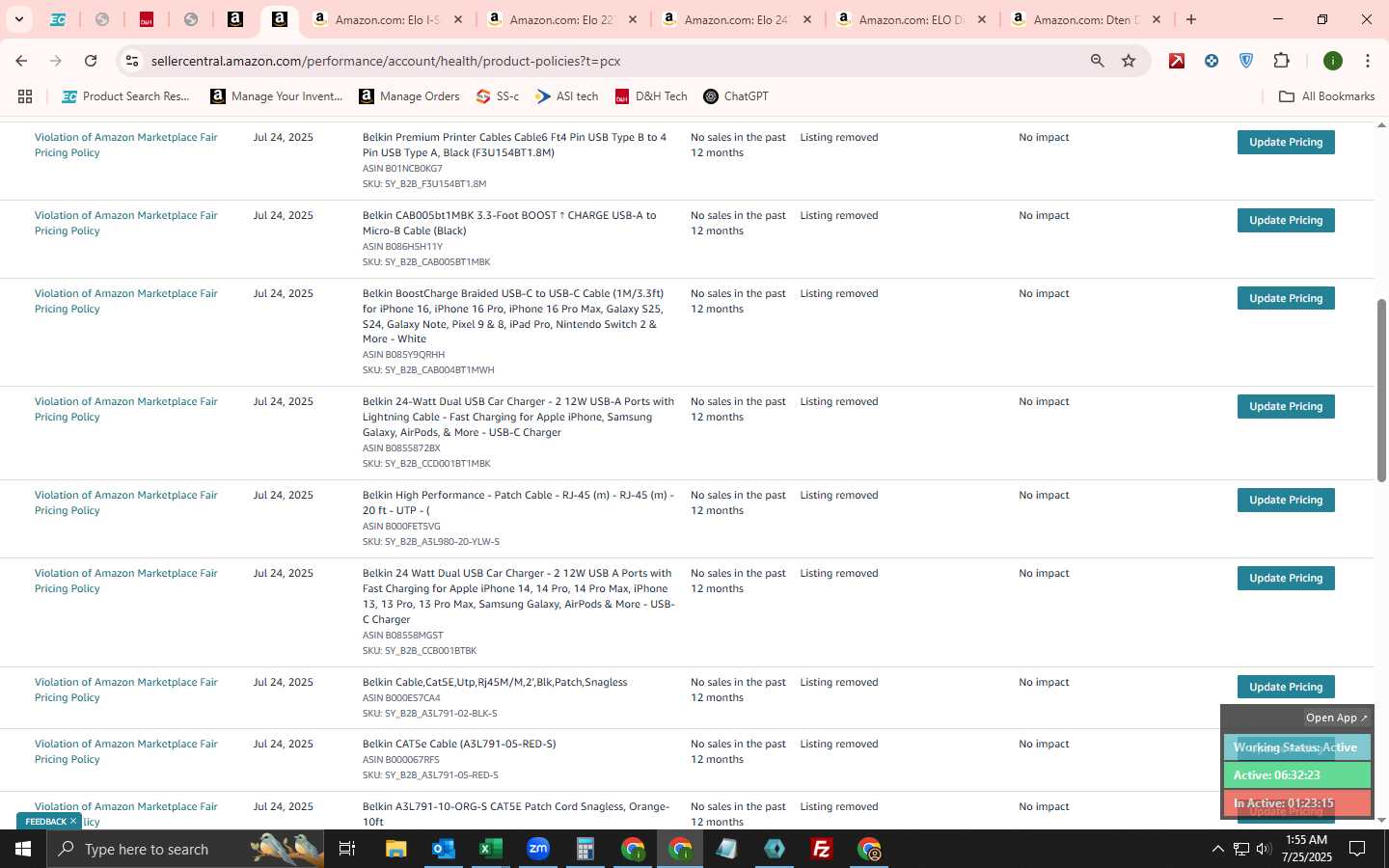Open the notification center icon
Image resolution: width=1389 pixels, height=868 pixels.
coord(1357,849)
